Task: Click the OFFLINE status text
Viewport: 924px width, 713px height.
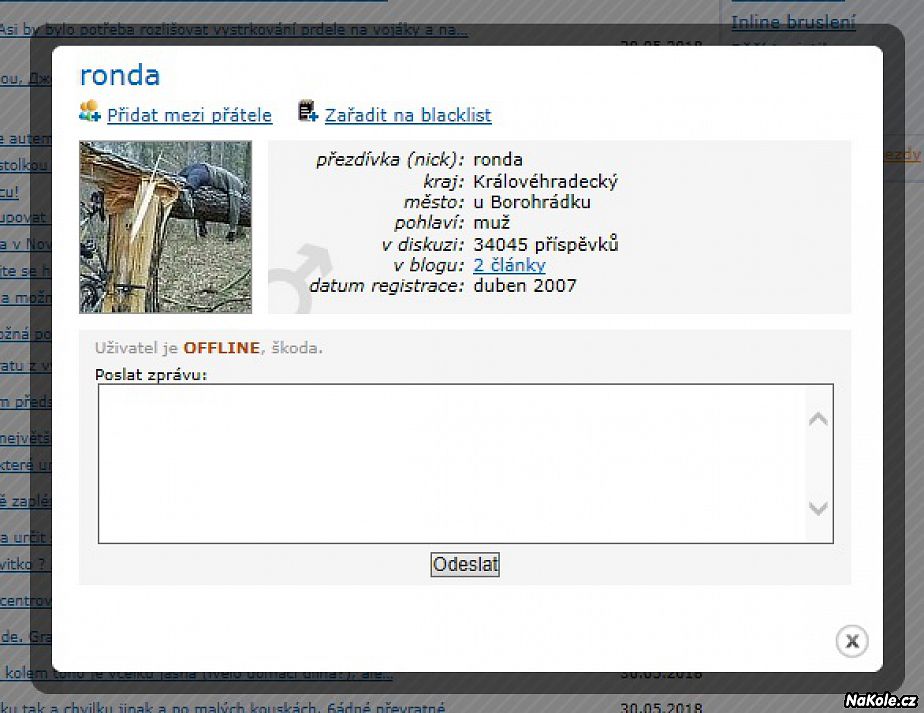Action: (222, 348)
